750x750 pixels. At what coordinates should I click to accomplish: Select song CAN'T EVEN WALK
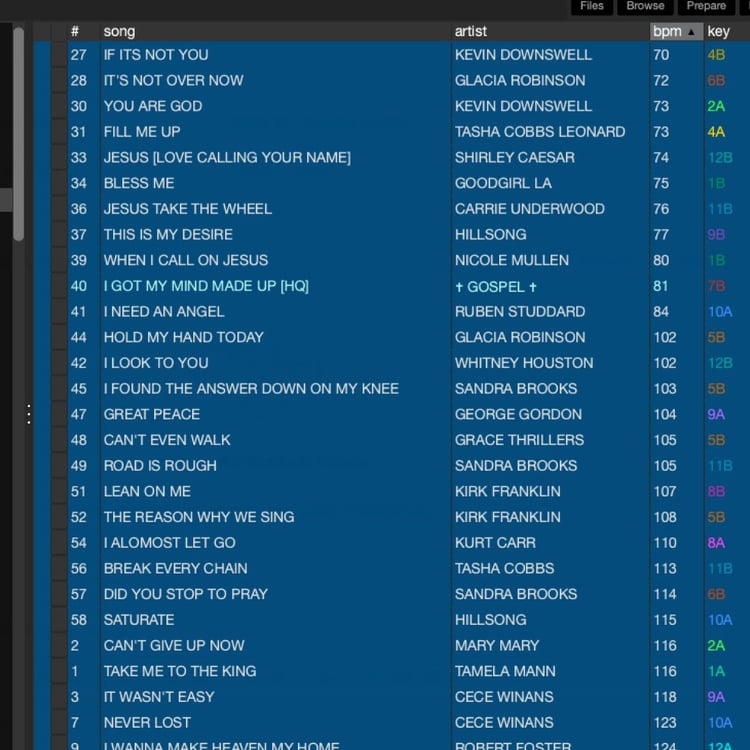(167, 440)
